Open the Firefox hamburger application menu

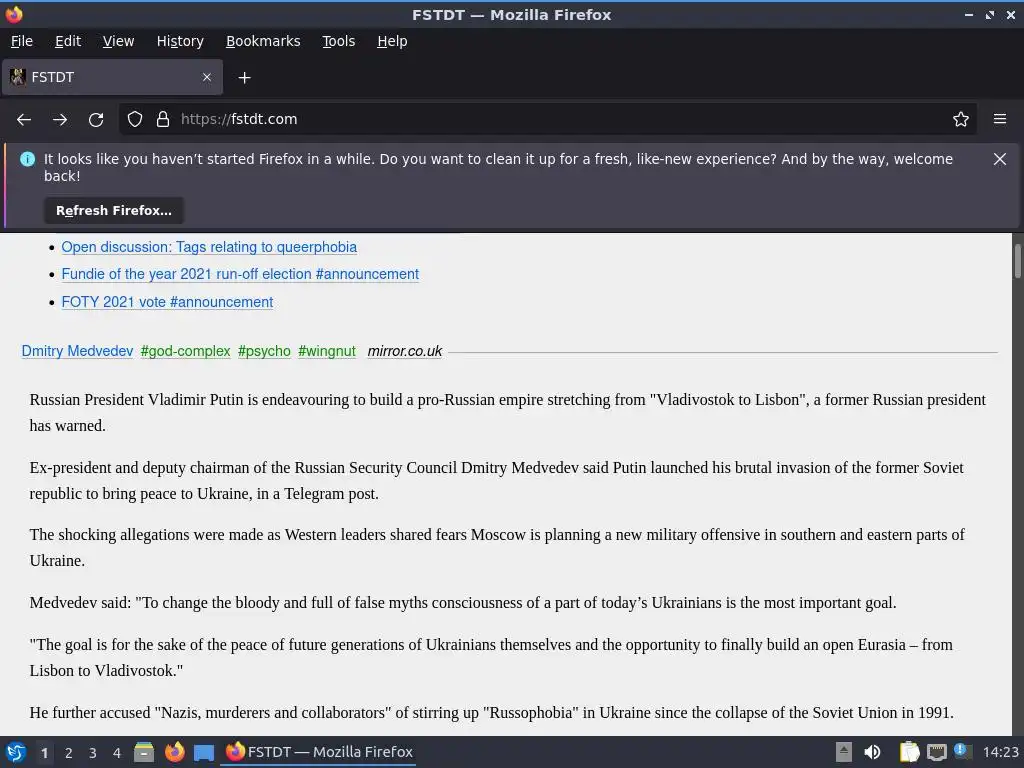1000,120
